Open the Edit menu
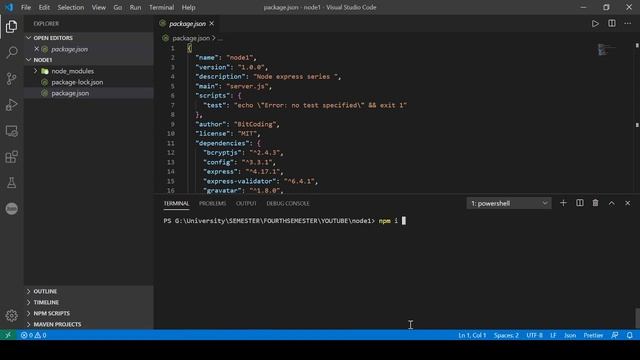 [44, 7]
